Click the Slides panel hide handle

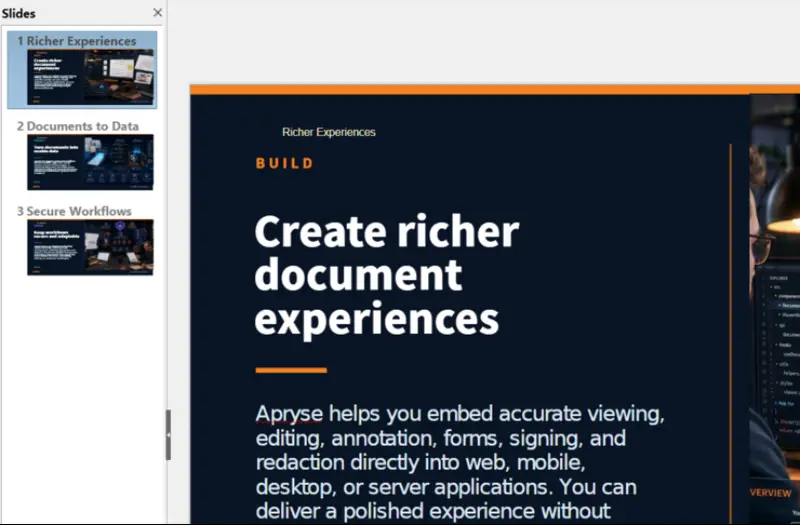(168, 435)
